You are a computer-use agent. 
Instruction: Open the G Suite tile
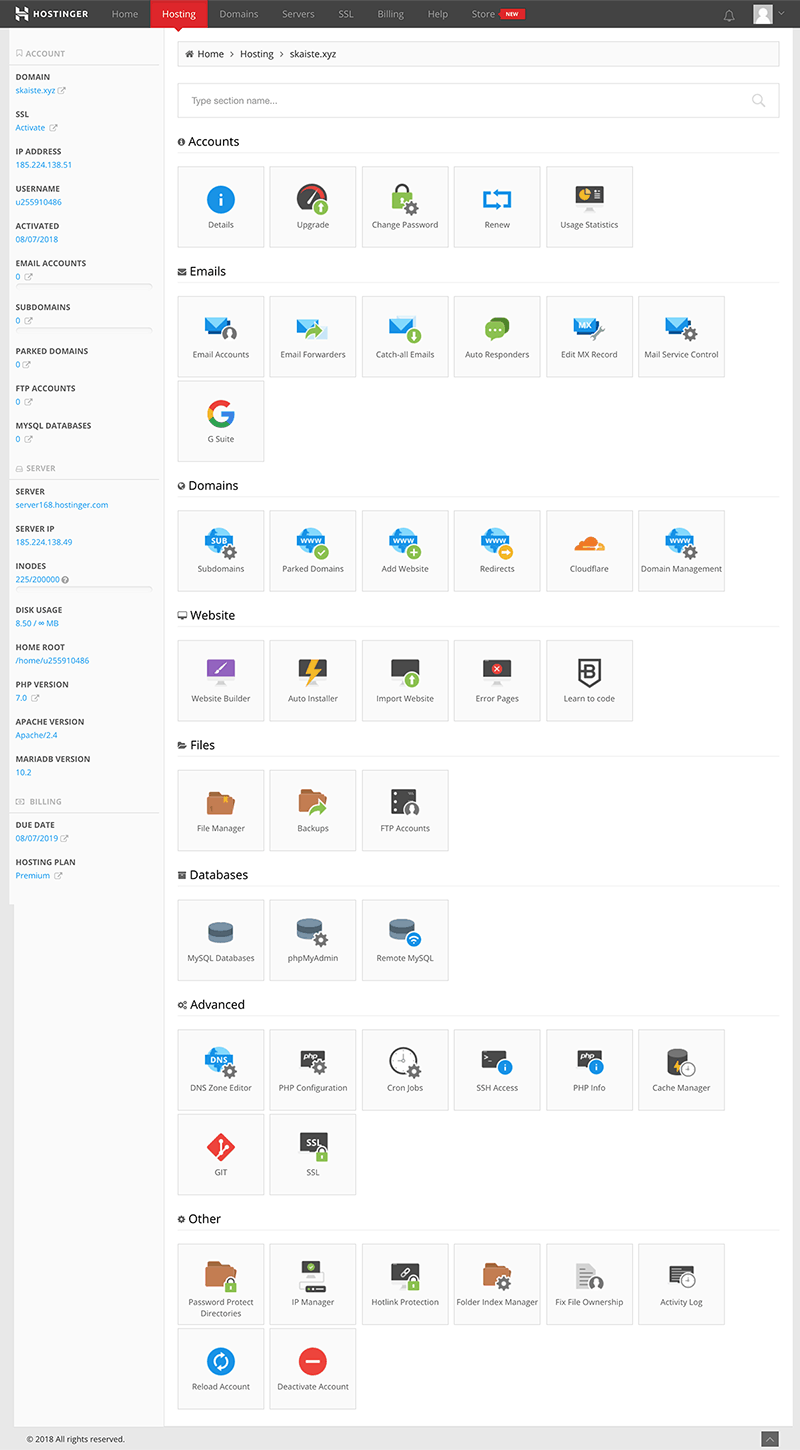pyautogui.click(x=221, y=421)
